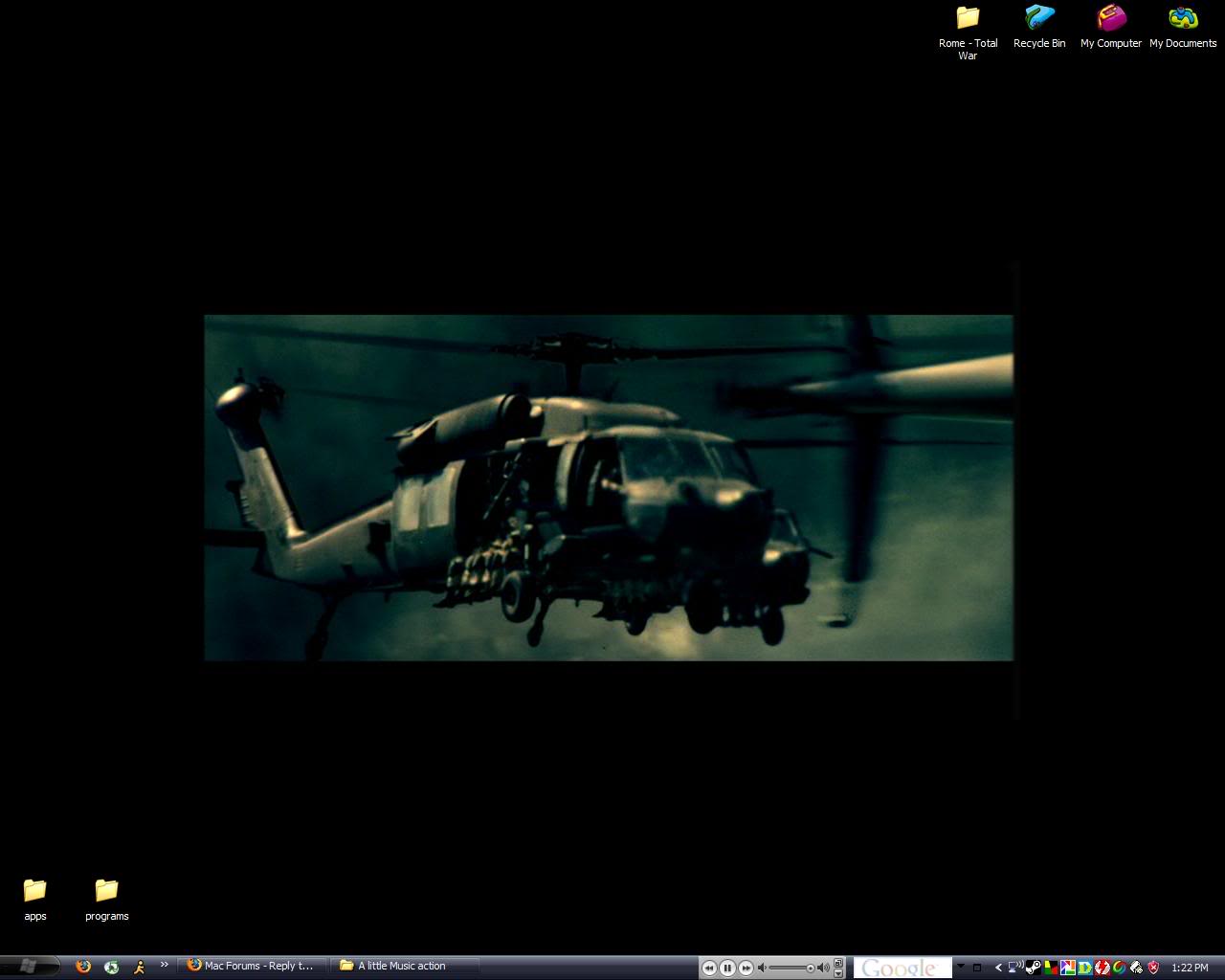Click the green circular Quick Launch icon
This screenshot has width=1225, height=980.
pos(111,967)
